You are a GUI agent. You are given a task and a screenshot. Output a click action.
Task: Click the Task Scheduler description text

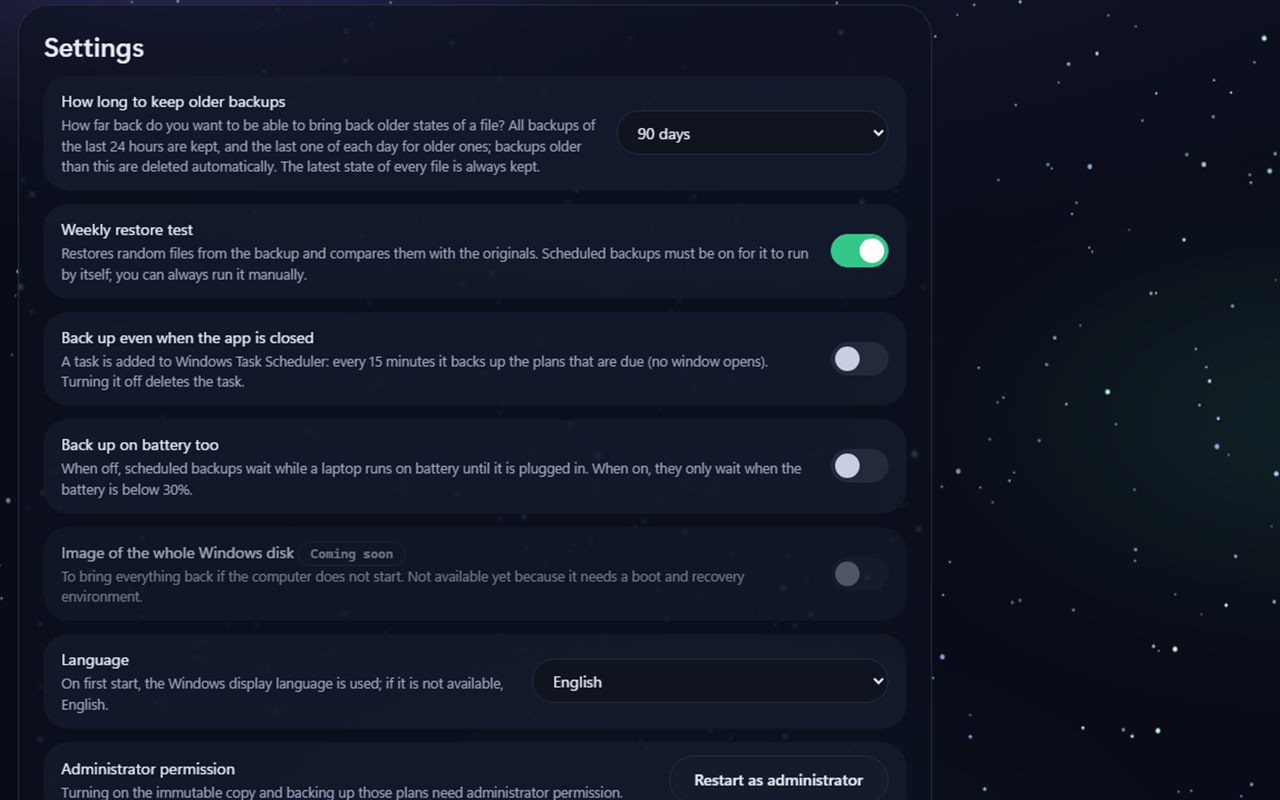(x=414, y=371)
